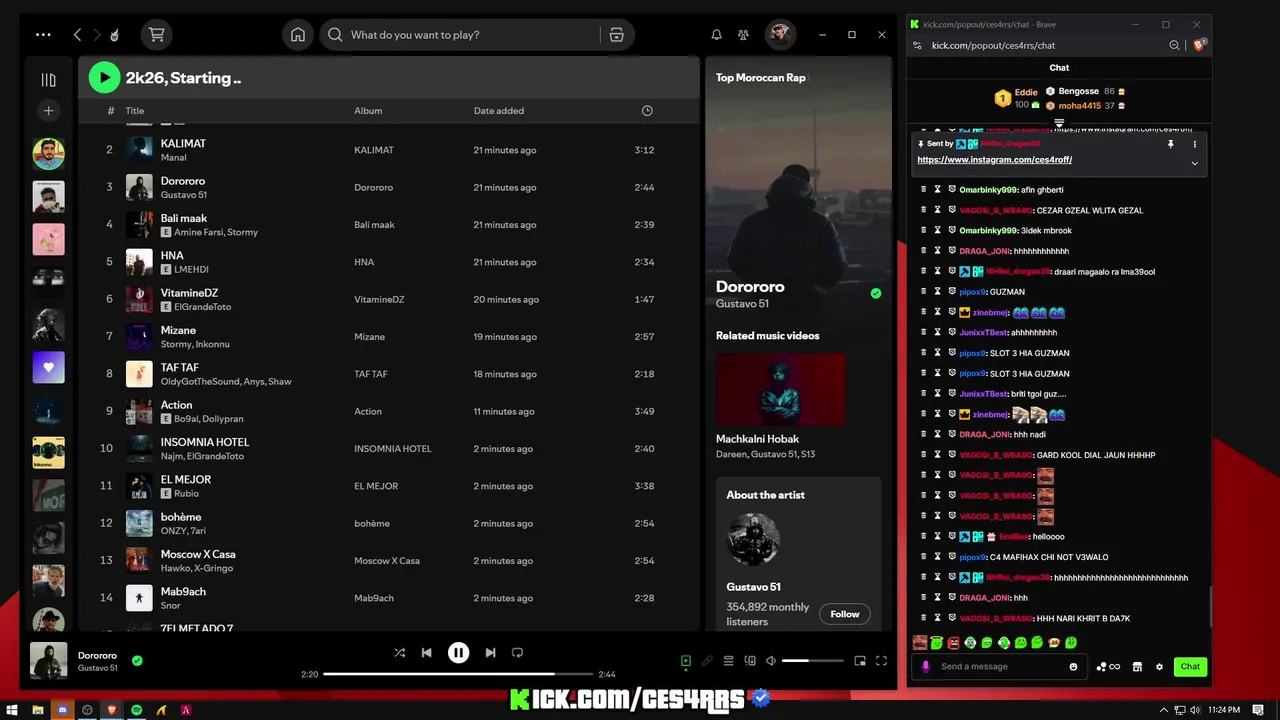Toggle repeat mode

pyautogui.click(x=517, y=653)
